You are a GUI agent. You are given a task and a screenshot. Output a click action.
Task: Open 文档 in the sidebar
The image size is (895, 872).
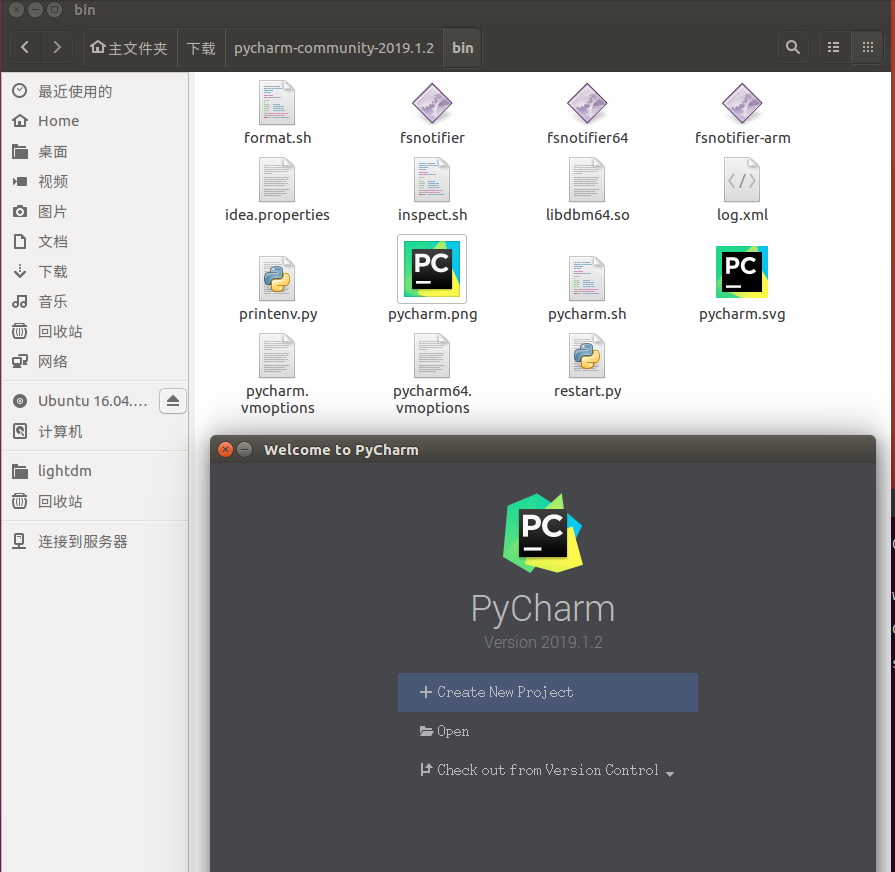point(94,242)
